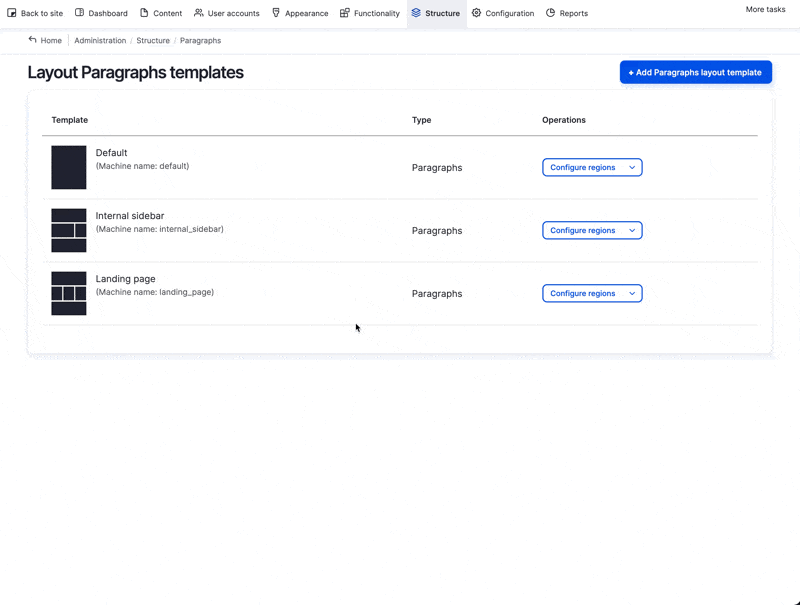Click the Reports chart icon
This screenshot has height=605, width=800.
tap(551, 13)
